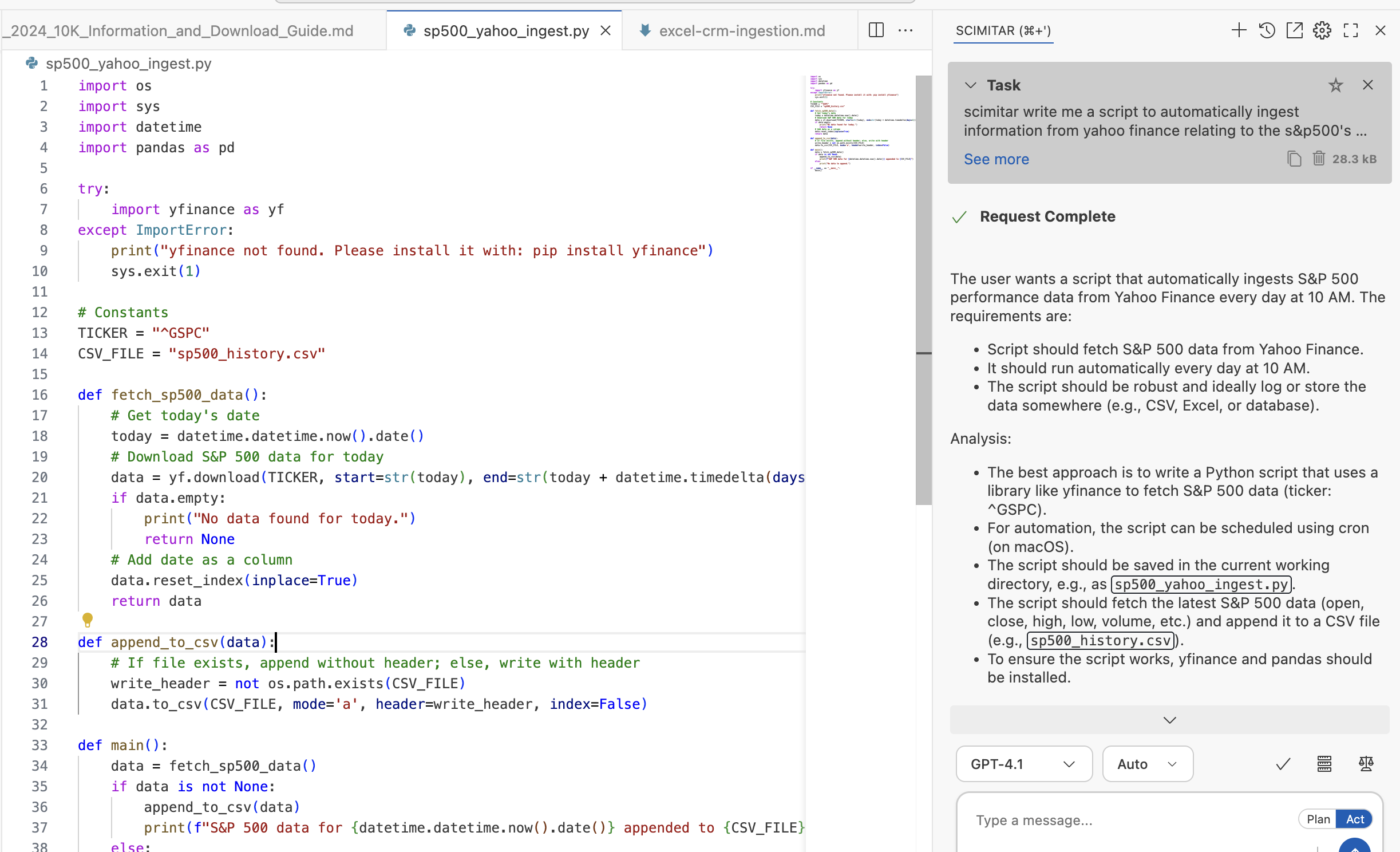Switch to Act mode
Viewport: 1400px width, 852px height.
pos(1355,819)
